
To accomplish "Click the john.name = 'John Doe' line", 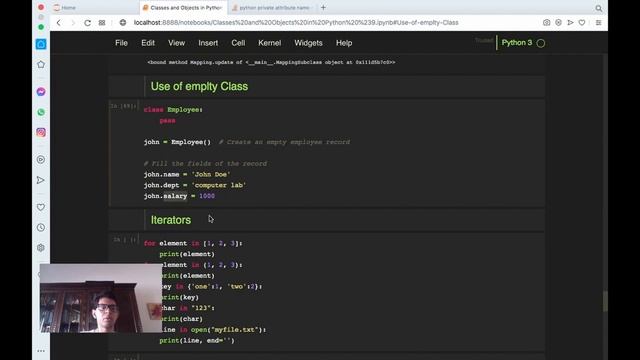I will click(187, 174).
